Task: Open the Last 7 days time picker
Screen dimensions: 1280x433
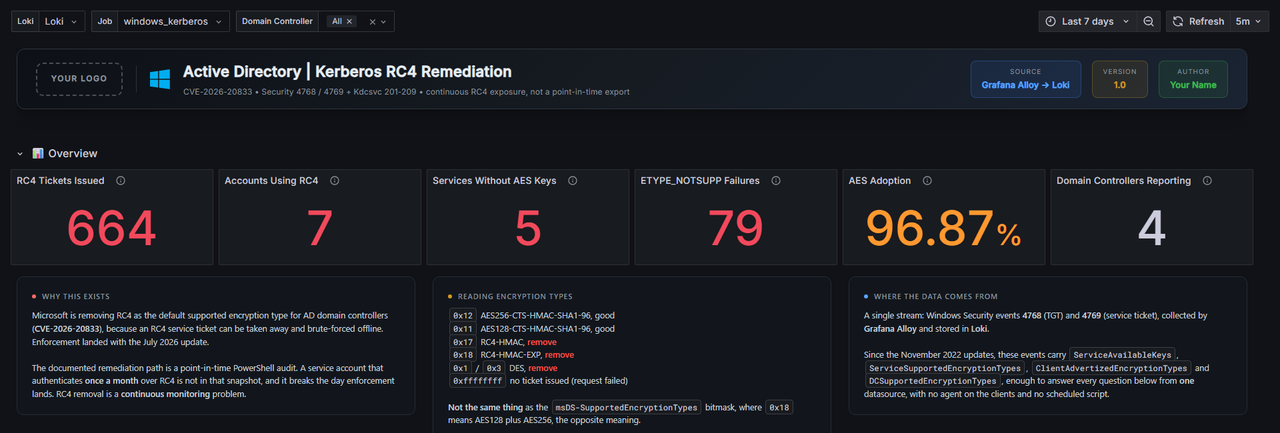Action: point(1088,21)
